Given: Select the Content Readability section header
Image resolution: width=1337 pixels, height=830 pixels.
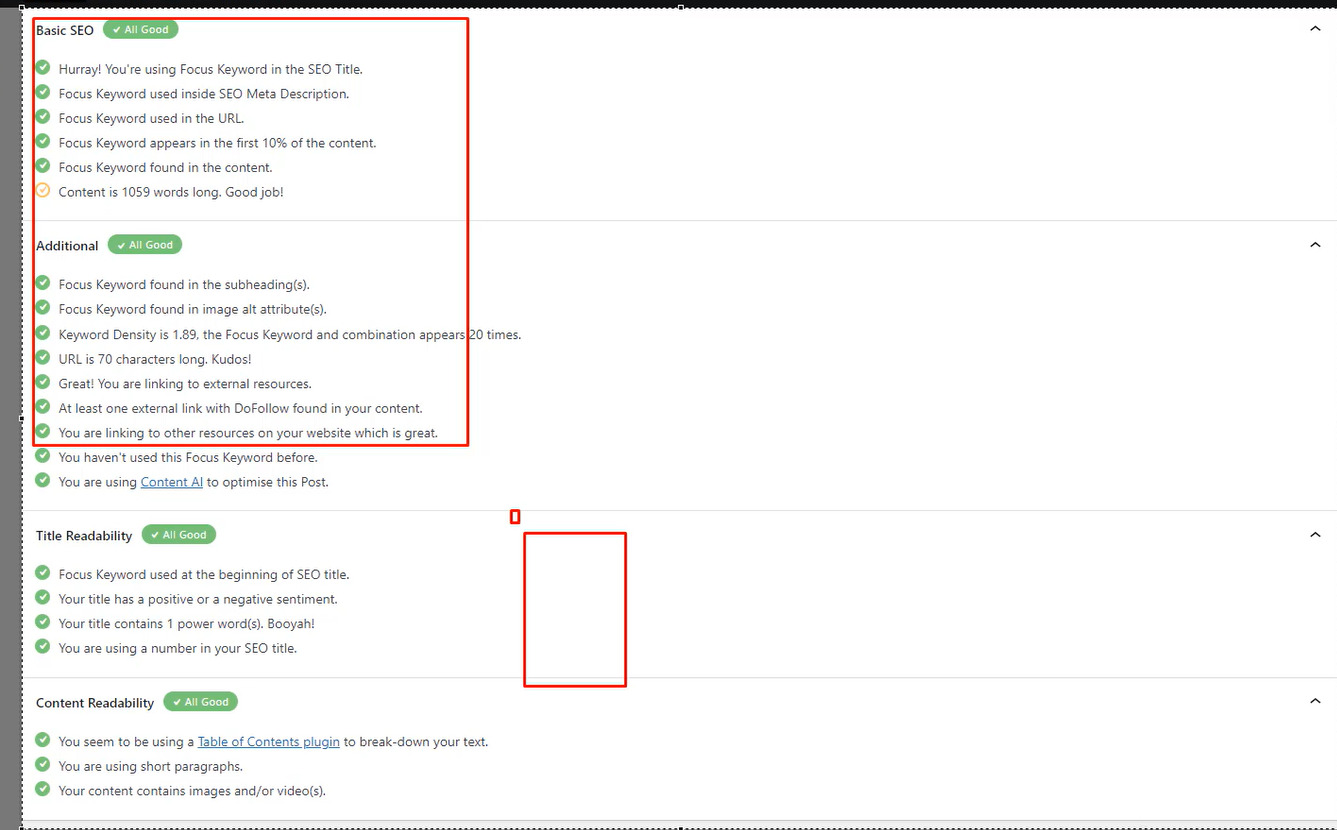Looking at the screenshot, I should coord(94,702).
